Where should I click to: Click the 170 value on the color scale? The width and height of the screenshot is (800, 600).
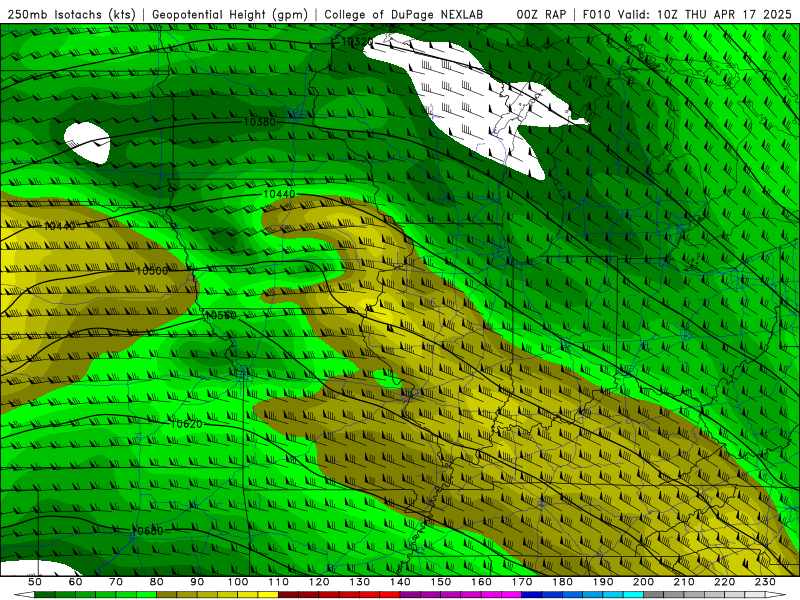coord(522,582)
